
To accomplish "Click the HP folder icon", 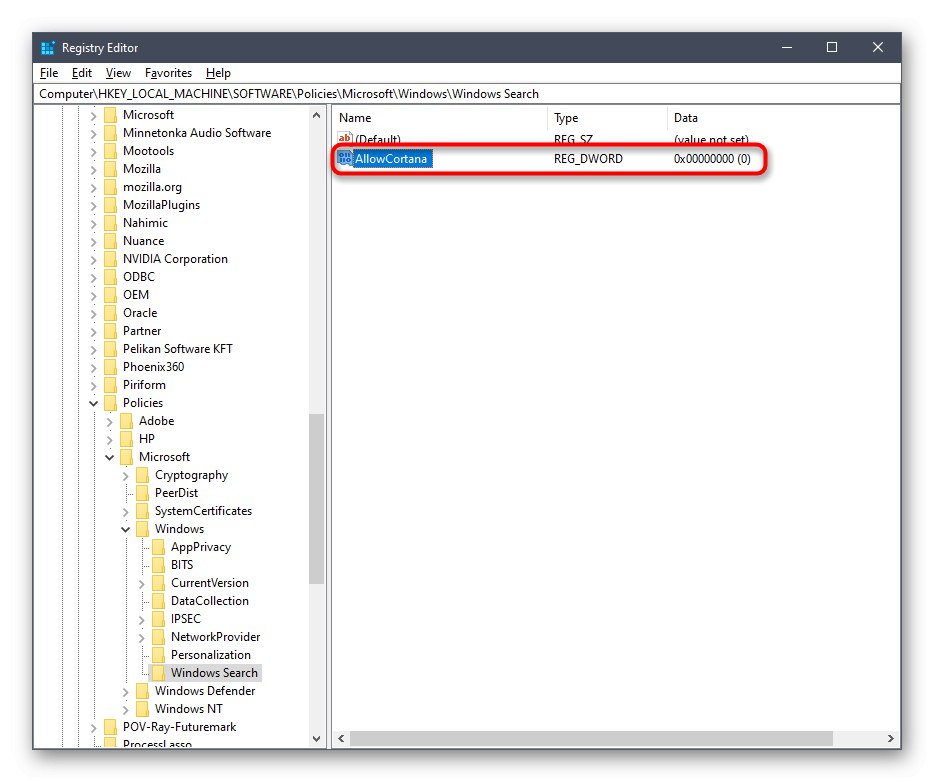I will tap(126, 439).
